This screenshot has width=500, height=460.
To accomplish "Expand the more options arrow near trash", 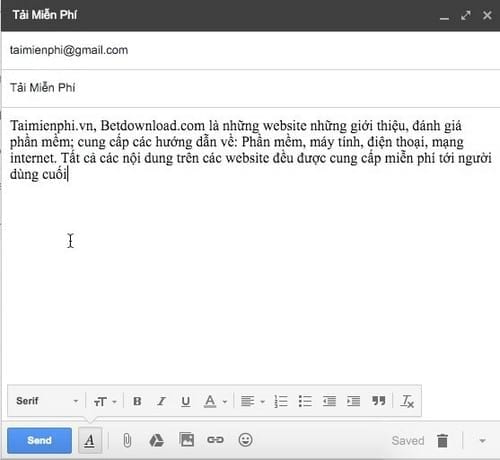I will click(x=482, y=441).
